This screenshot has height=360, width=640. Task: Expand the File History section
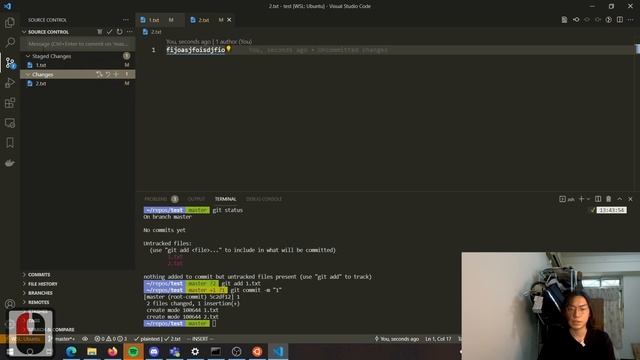(x=24, y=284)
